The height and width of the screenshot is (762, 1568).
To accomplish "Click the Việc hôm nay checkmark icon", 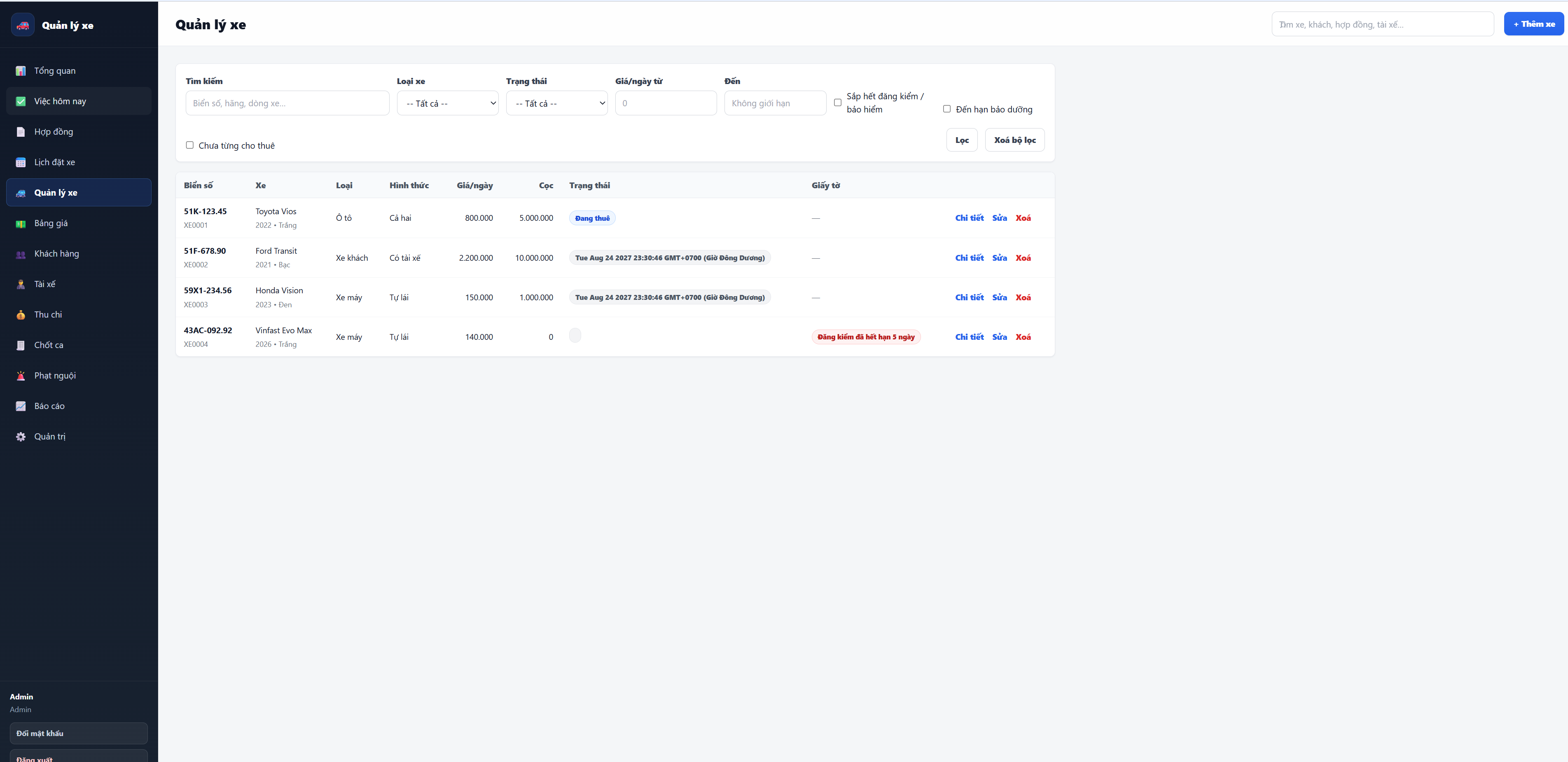I will (x=21, y=101).
